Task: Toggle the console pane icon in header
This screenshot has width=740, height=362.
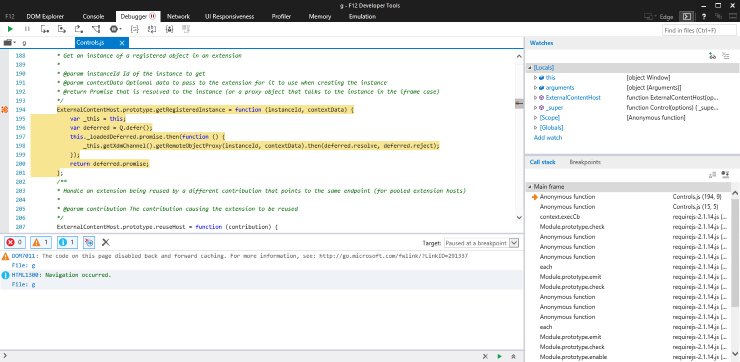Action: click(x=687, y=17)
